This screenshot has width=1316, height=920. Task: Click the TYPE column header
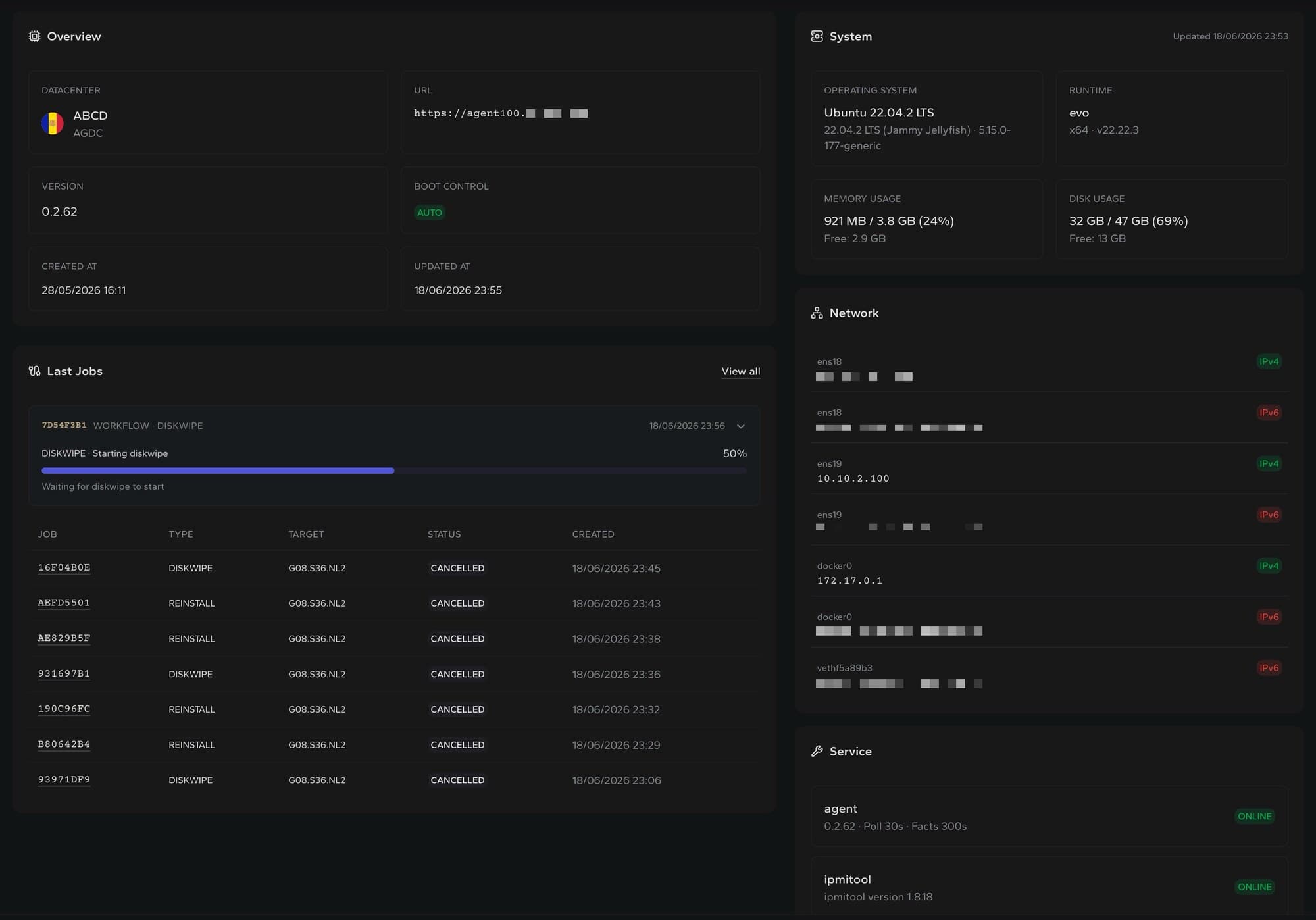[x=181, y=534]
